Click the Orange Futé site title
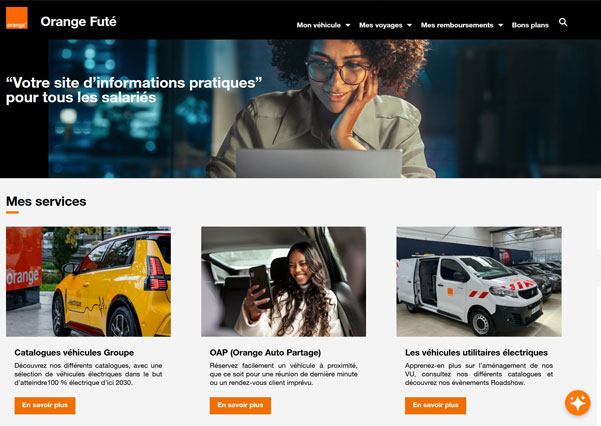This screenshot has width=601, height=426. pyautogui.click(x=79, y=21)
